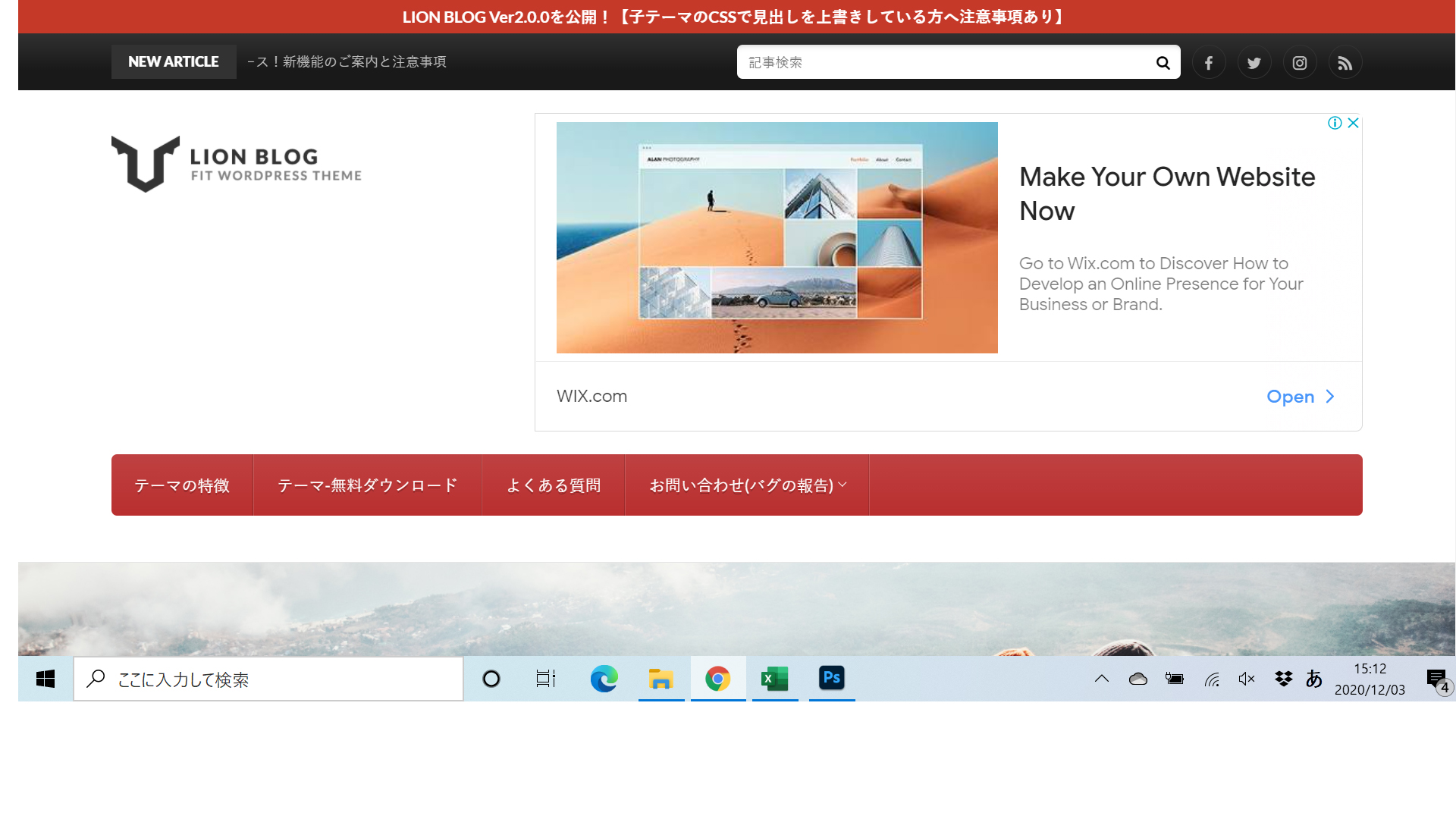This screenshot has height=819, width=1456.
Task: Expand the お問い合わせ(バグの報告) menu
Action: click(747, 485)
